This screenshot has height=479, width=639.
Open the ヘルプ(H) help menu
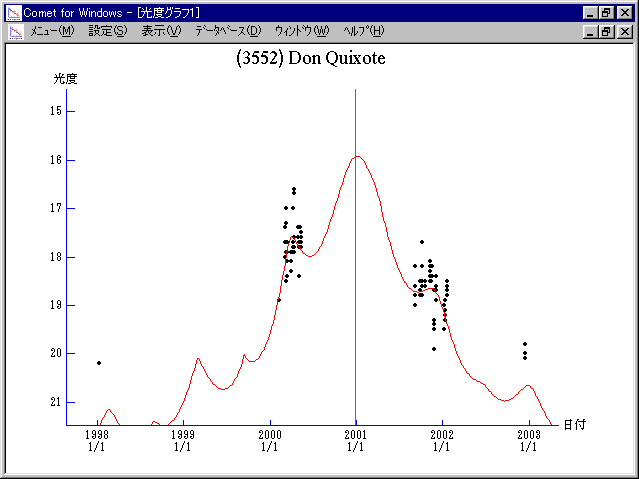coord(363,31)
